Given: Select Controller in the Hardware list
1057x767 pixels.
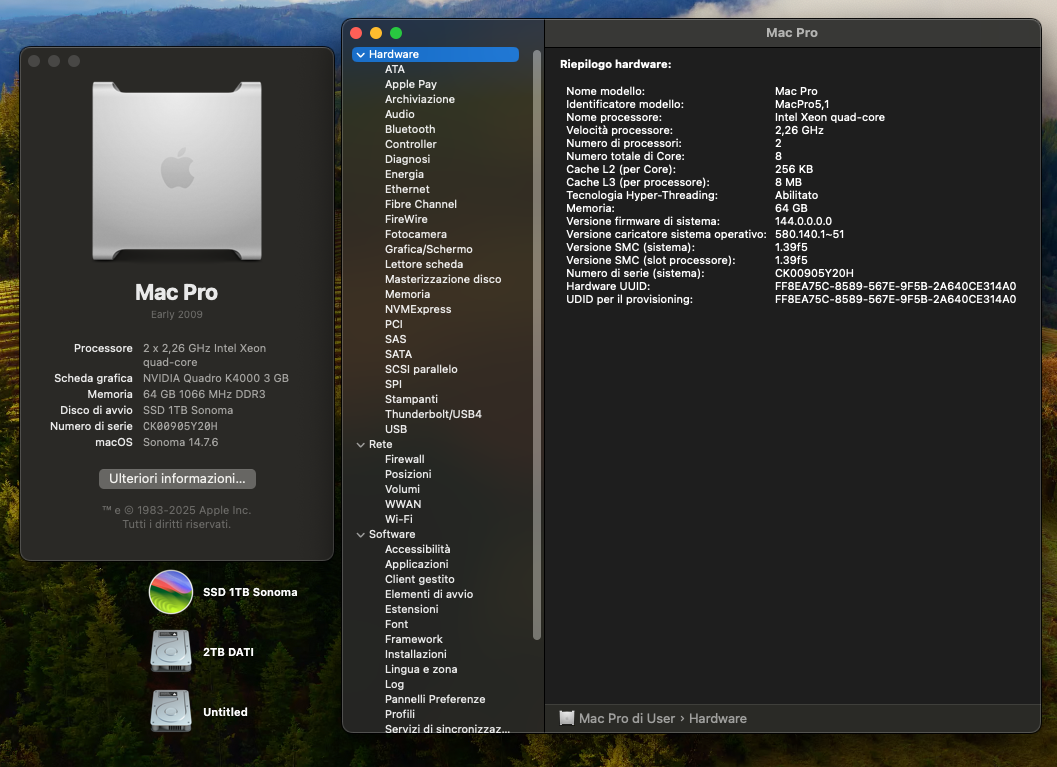Looking at the screenshot, I should [x=411, y=144].
